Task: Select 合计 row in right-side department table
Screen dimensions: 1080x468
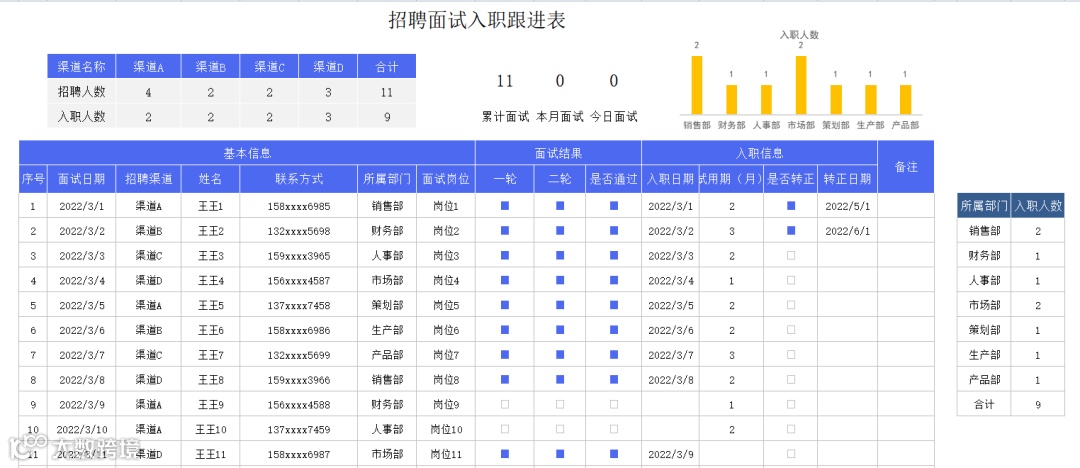Action: click(1011, 405)
